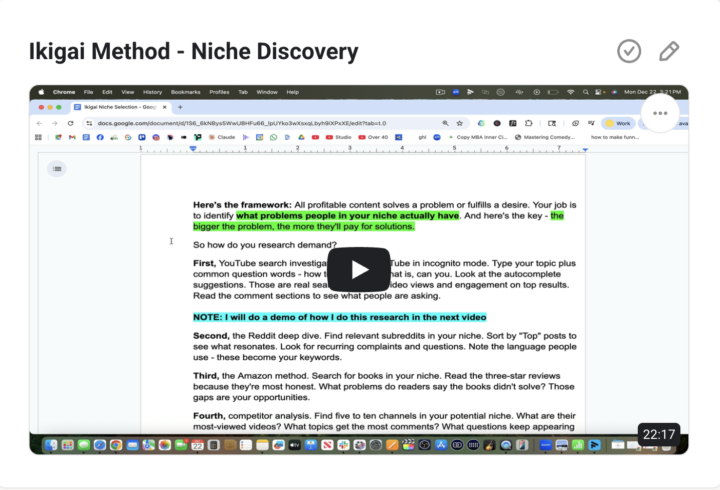Open the Chrome extensions puzzle icon
Image resolution: width=720 pixels, height=490 pixels.
(529, 123)
